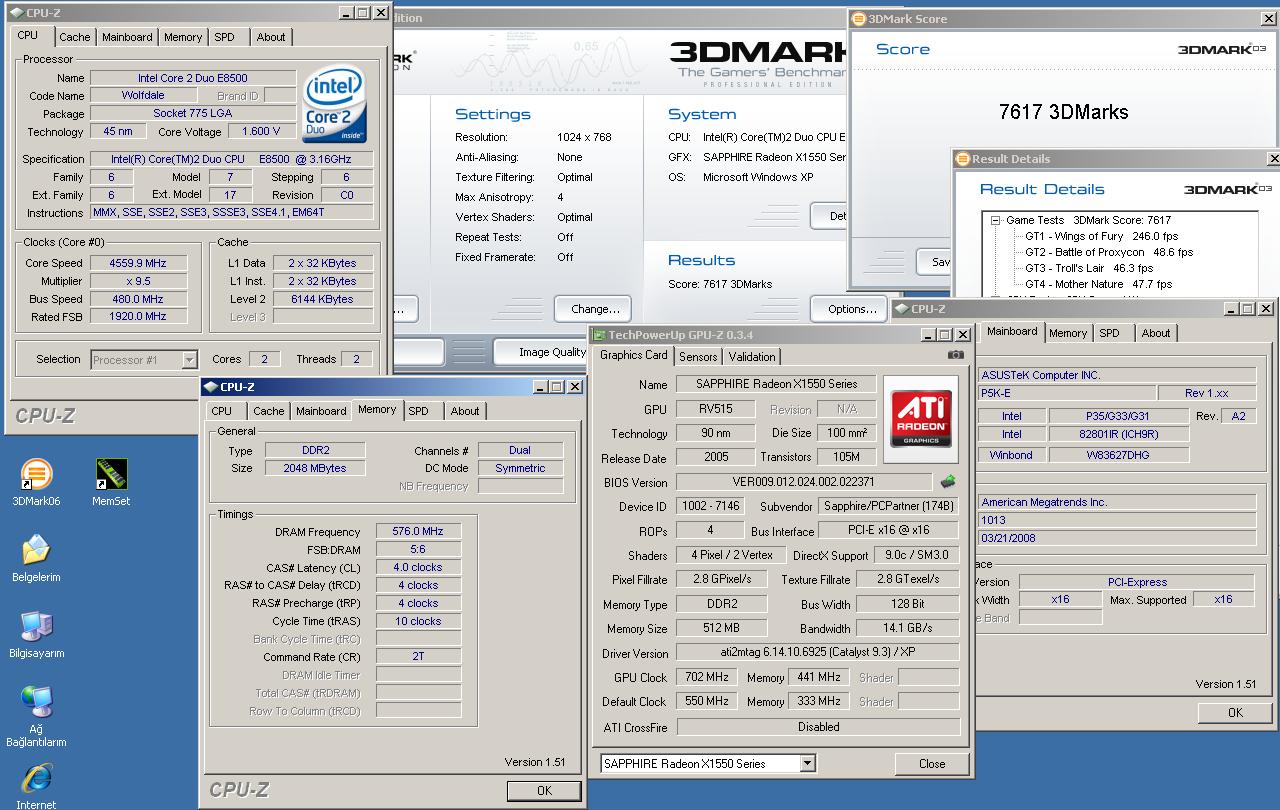Click the Bandwidth 14.1 GB/s value
Screen dimensions: 1280x810
tap(907, 628)
